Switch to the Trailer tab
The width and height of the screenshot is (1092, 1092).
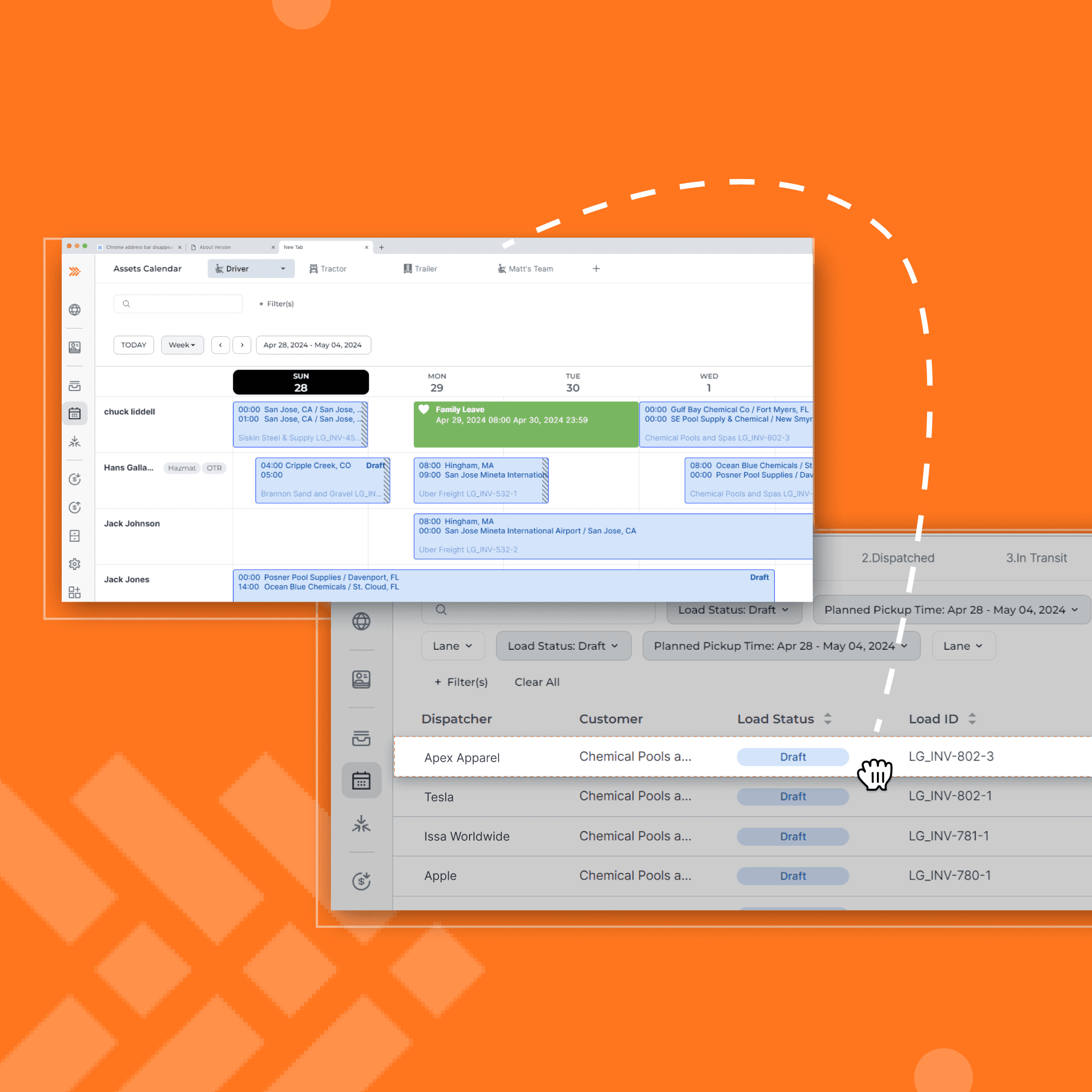(420, 269)
